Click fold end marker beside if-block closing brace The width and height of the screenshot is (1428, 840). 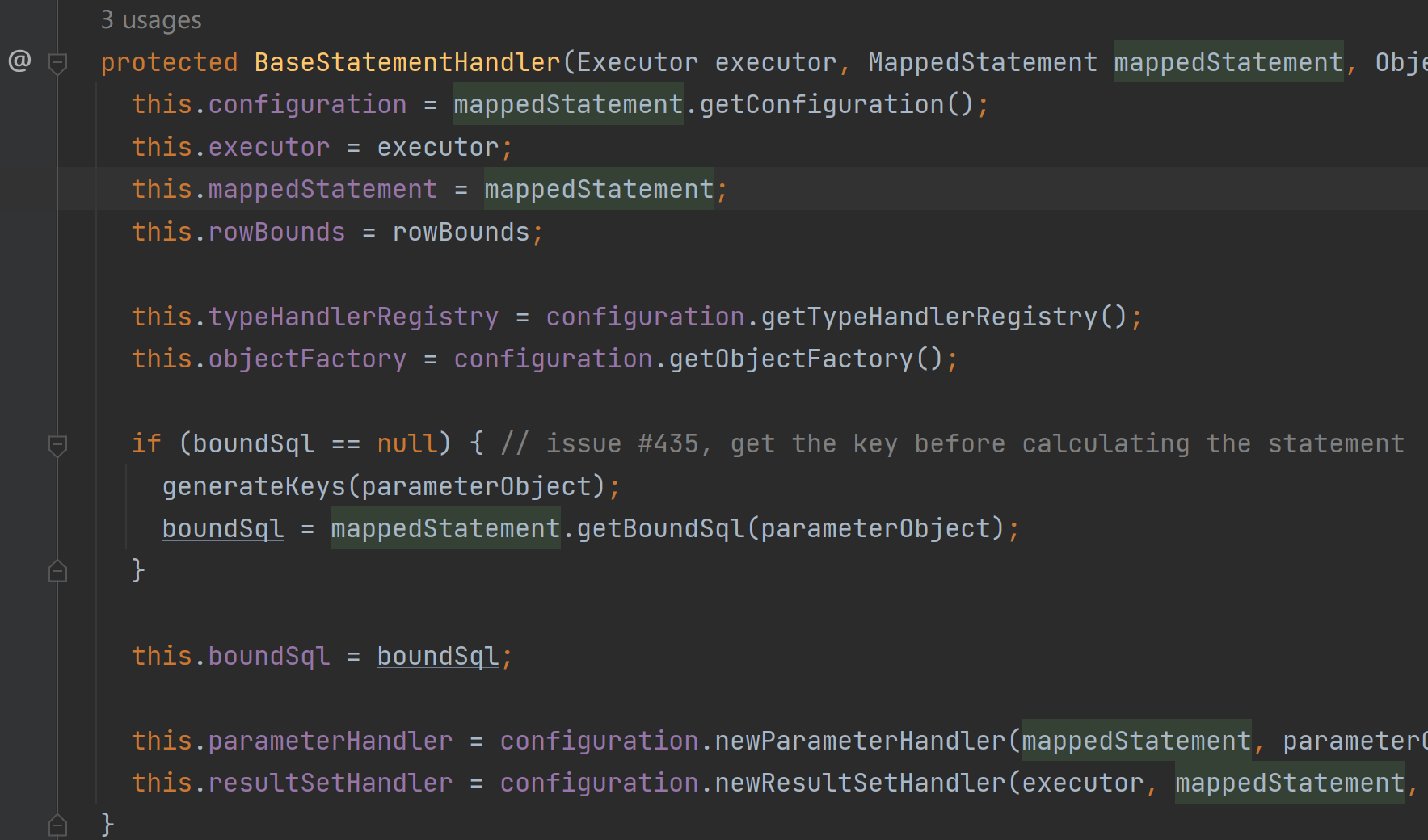(57, 571)
